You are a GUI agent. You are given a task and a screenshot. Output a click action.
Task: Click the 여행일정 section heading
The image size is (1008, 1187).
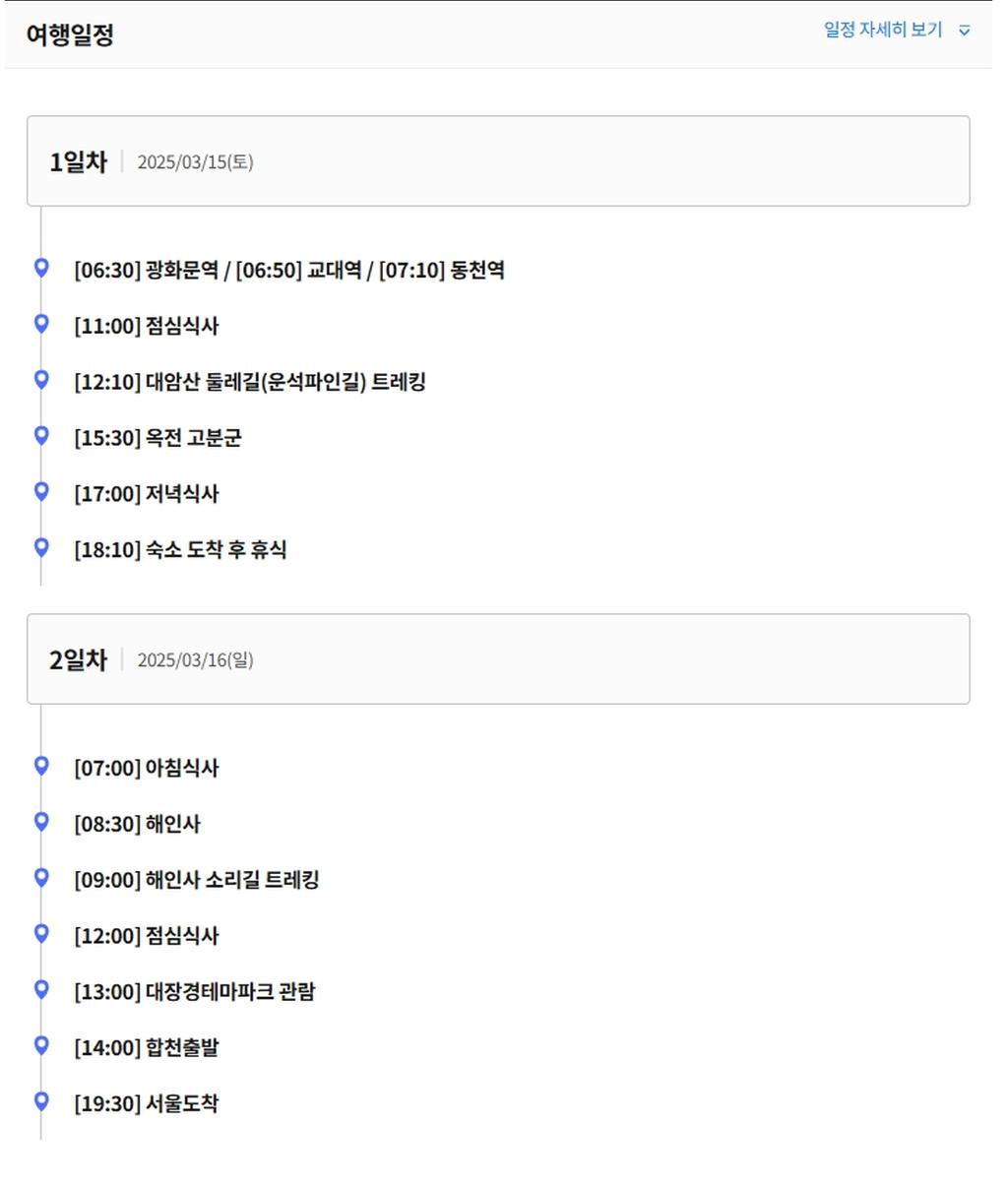[x=70, y=34]
